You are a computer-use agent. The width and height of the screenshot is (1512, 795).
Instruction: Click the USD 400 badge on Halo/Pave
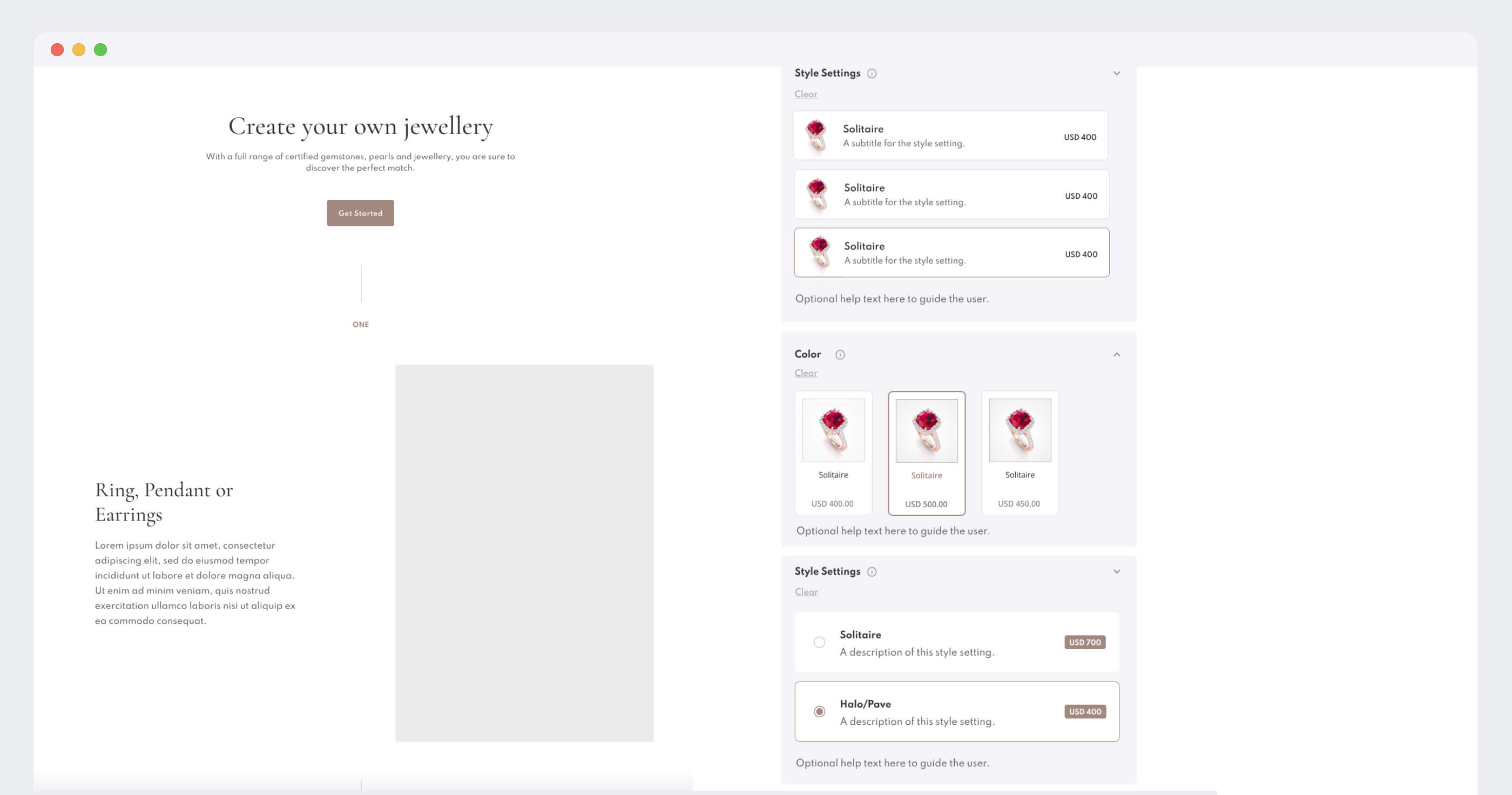pyautogui.click(x=1085, y=712)
